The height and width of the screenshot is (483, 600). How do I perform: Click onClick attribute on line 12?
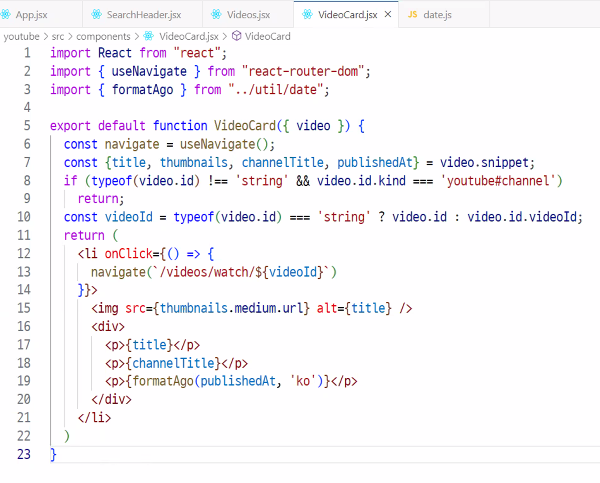pos(129,253)
